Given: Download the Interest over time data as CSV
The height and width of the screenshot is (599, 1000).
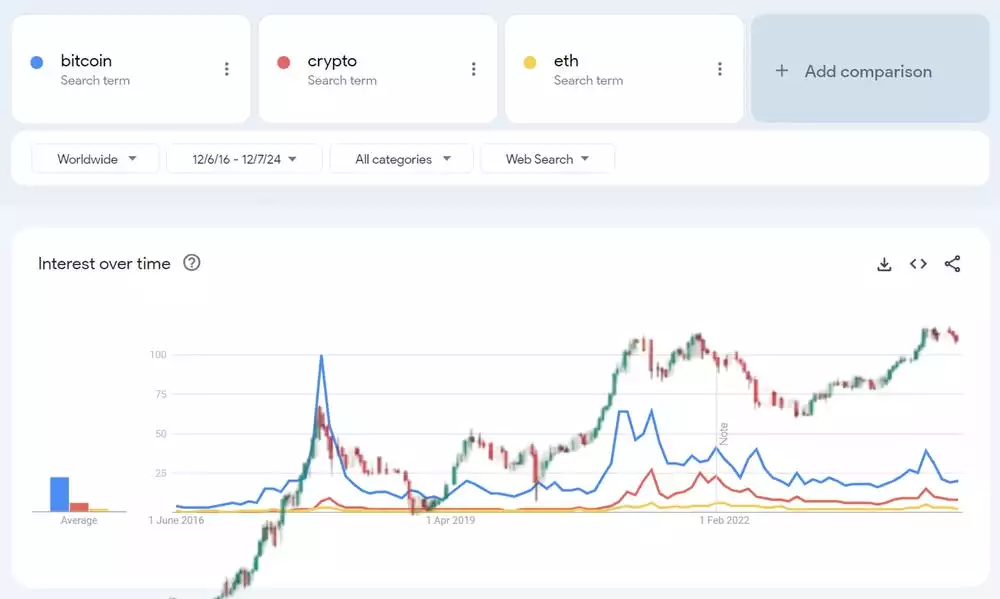Looking at the screenshot, I should 884,264.
